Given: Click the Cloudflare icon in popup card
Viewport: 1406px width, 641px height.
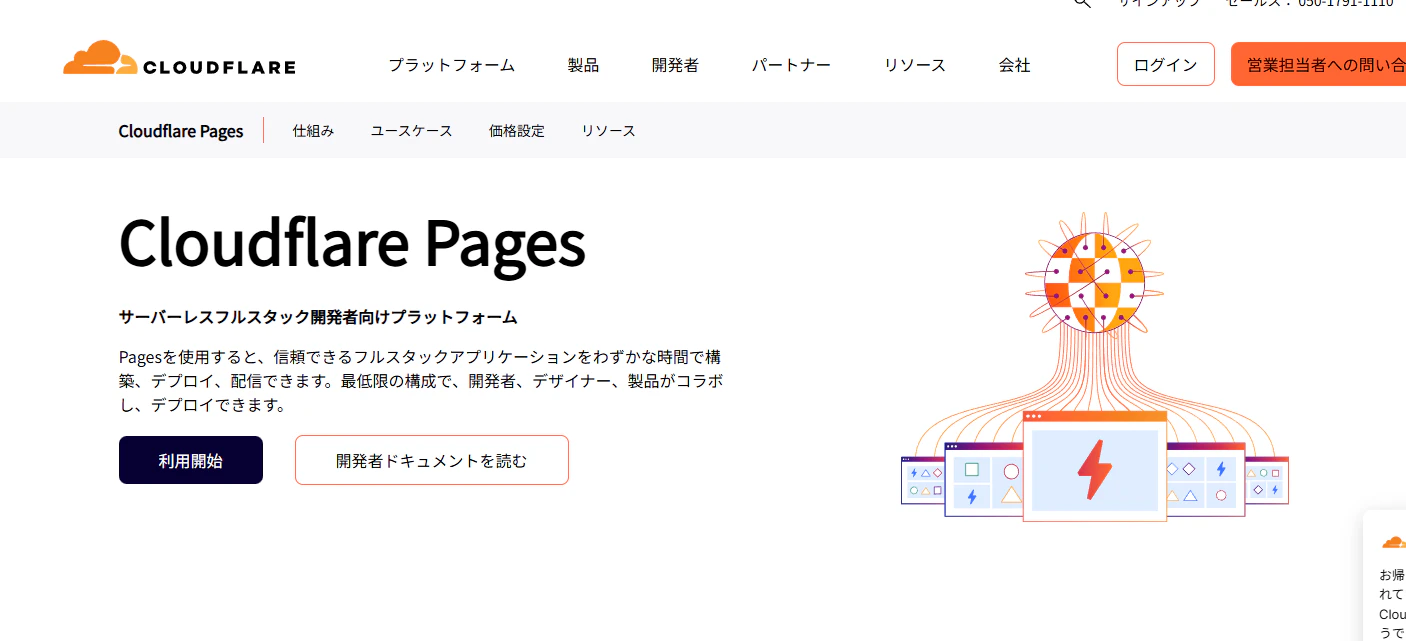Looking at the screenshot, I should click(x=1394, y=543).
